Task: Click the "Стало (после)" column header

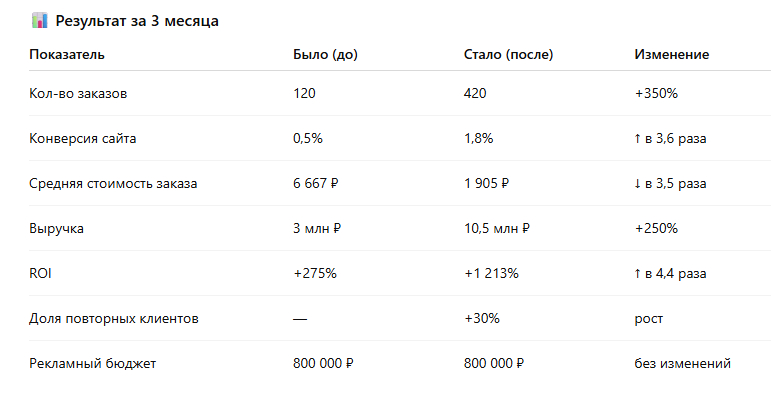Action: (x=508, y=54)
